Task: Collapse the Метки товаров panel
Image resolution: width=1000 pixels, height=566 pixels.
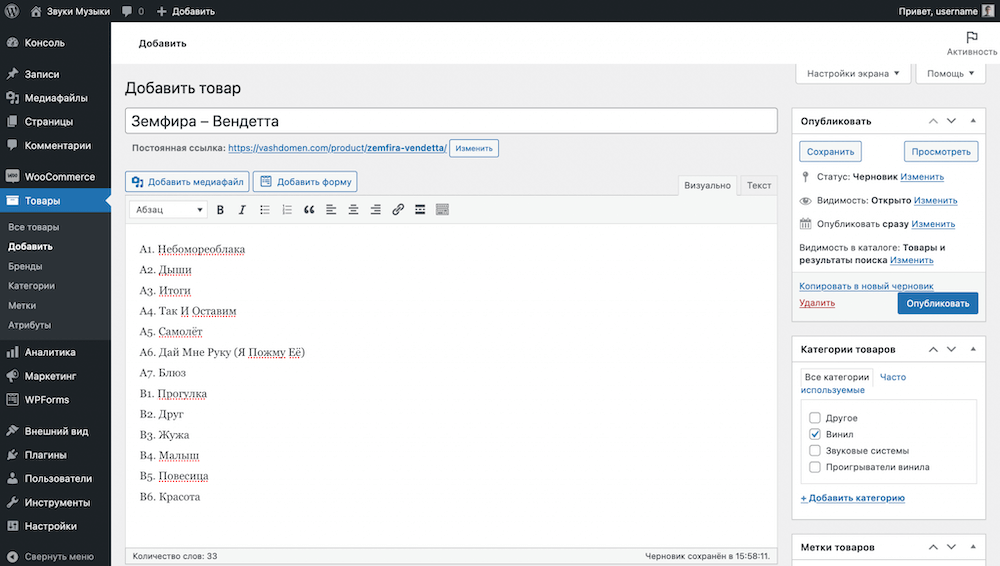Action: 973,547
